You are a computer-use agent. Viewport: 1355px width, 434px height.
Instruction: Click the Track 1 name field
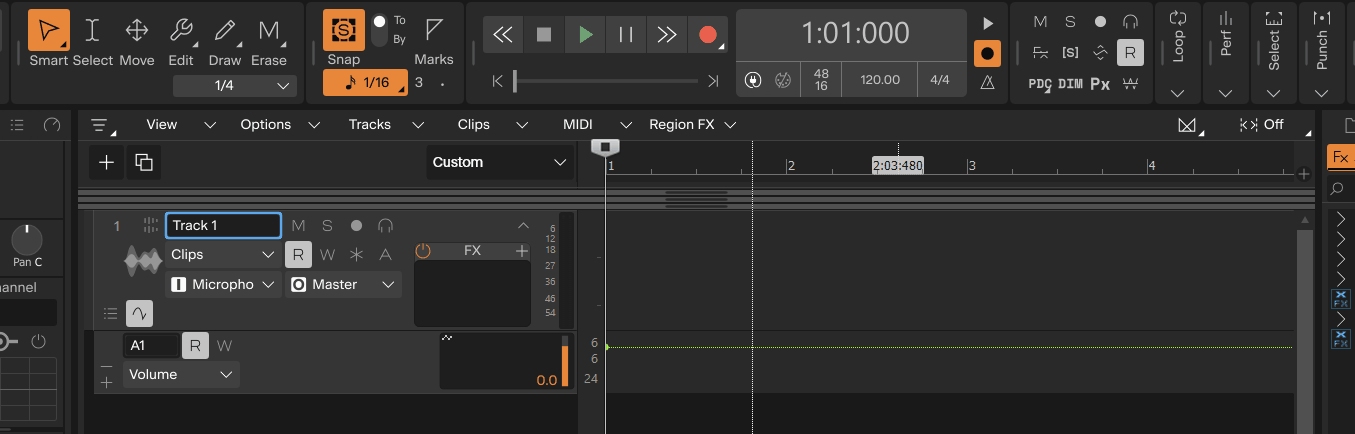tap(222, 226)
